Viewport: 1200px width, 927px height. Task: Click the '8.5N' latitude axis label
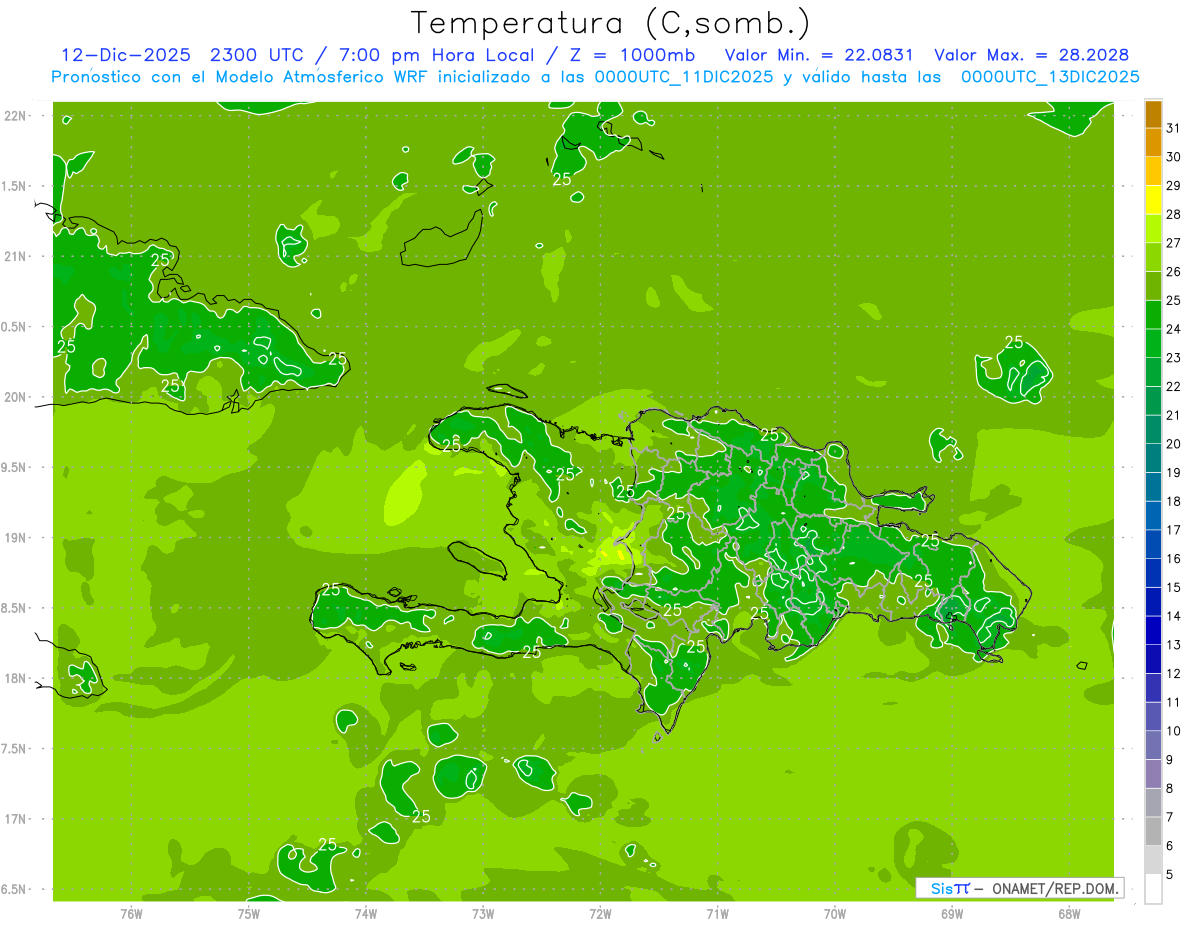point(15,608)
